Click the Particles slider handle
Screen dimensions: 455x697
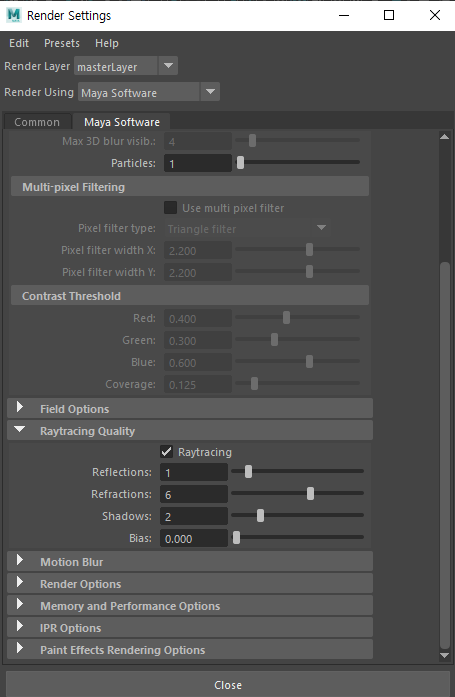(240, 163)
